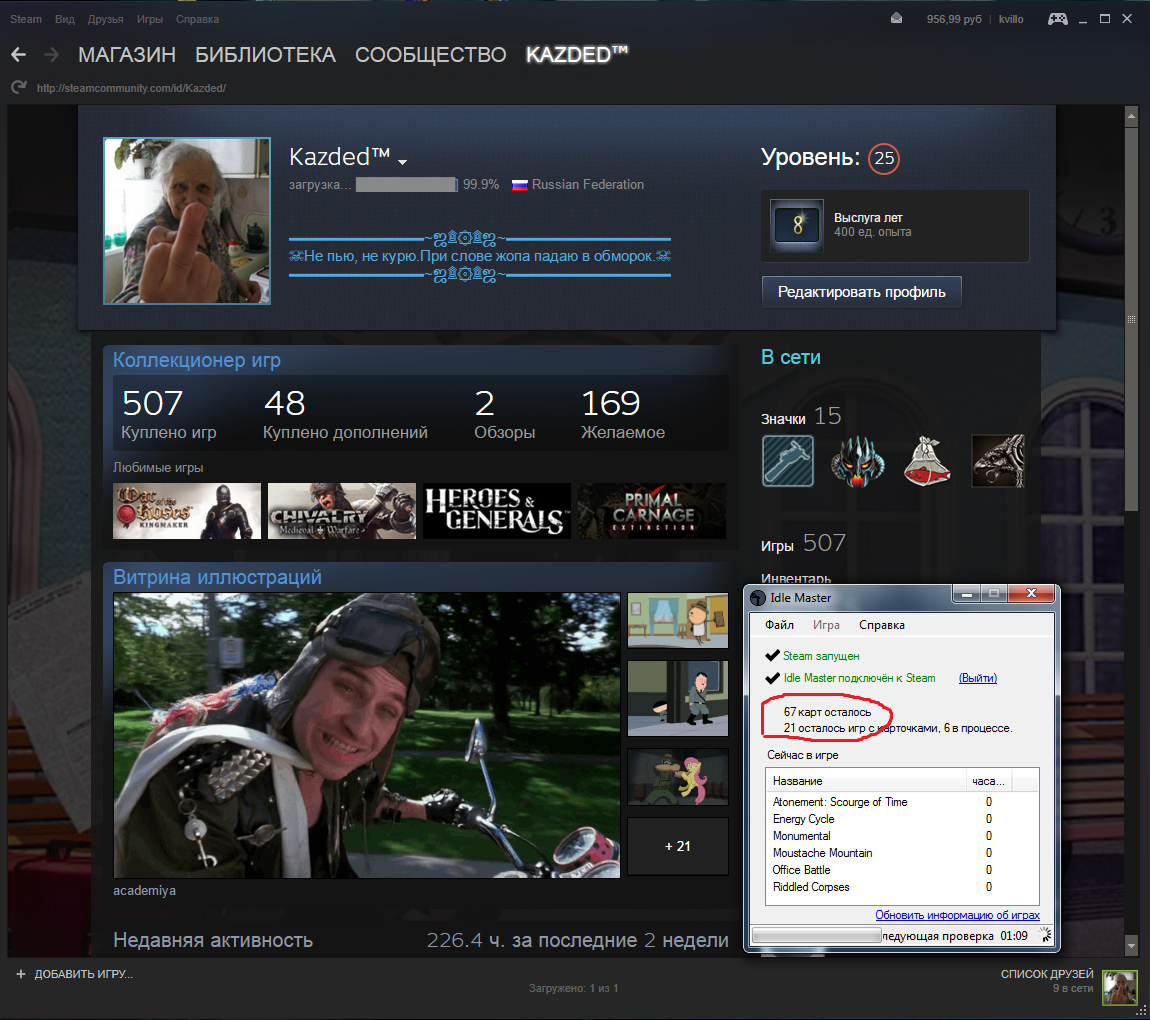Reload the page with refresh icon
1150x1020 pixels.
click(18, 87)
